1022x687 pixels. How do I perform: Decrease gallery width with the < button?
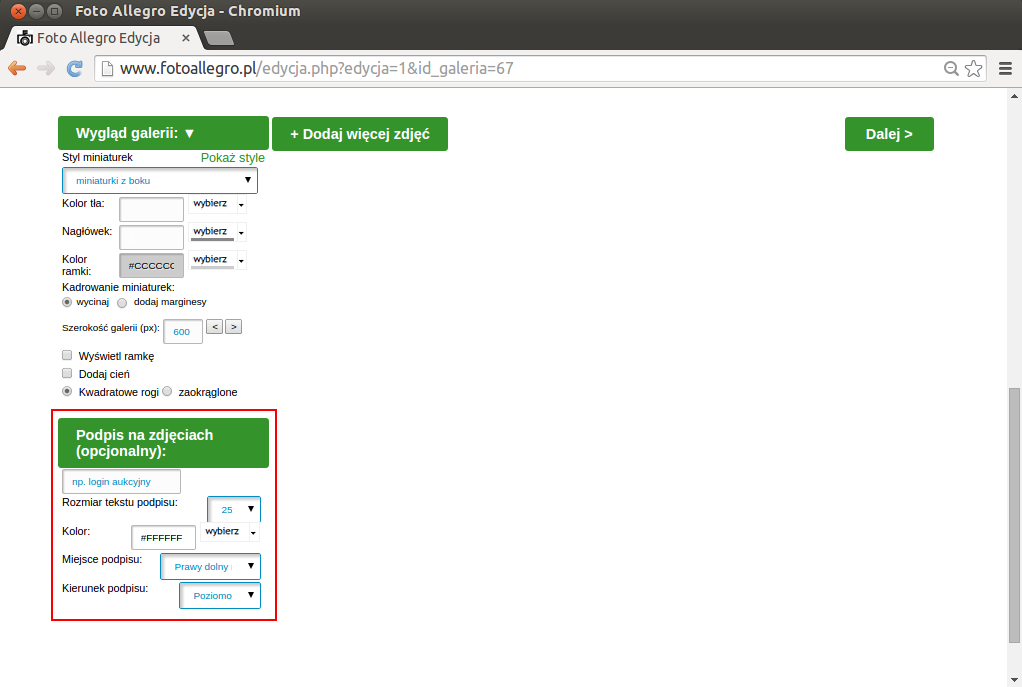214,327
